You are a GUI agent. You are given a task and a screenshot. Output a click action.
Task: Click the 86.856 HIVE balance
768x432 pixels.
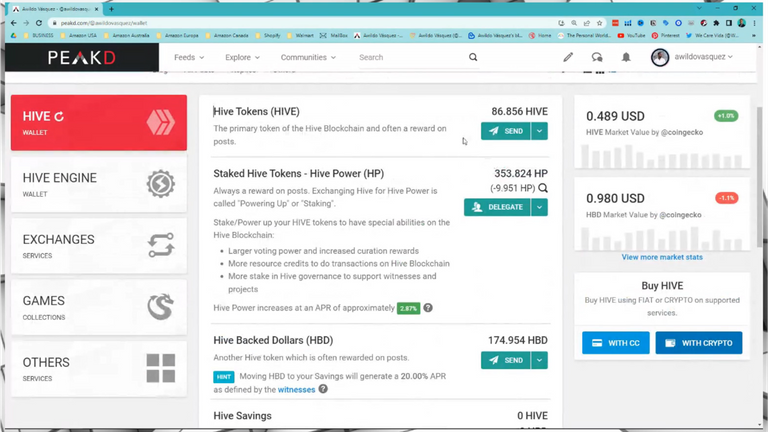click(519, 112)
